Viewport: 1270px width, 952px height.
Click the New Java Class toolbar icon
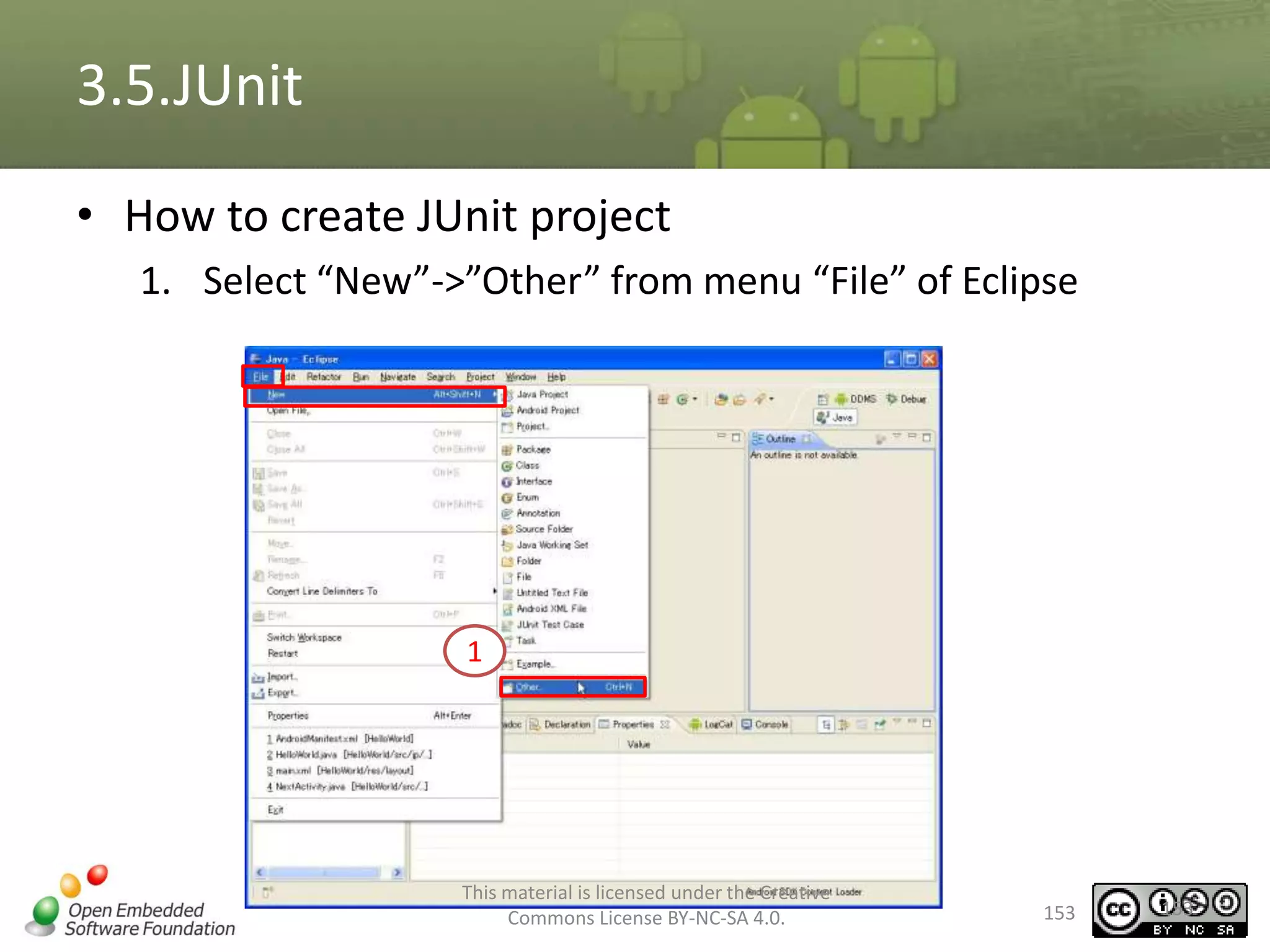[682, 399]
